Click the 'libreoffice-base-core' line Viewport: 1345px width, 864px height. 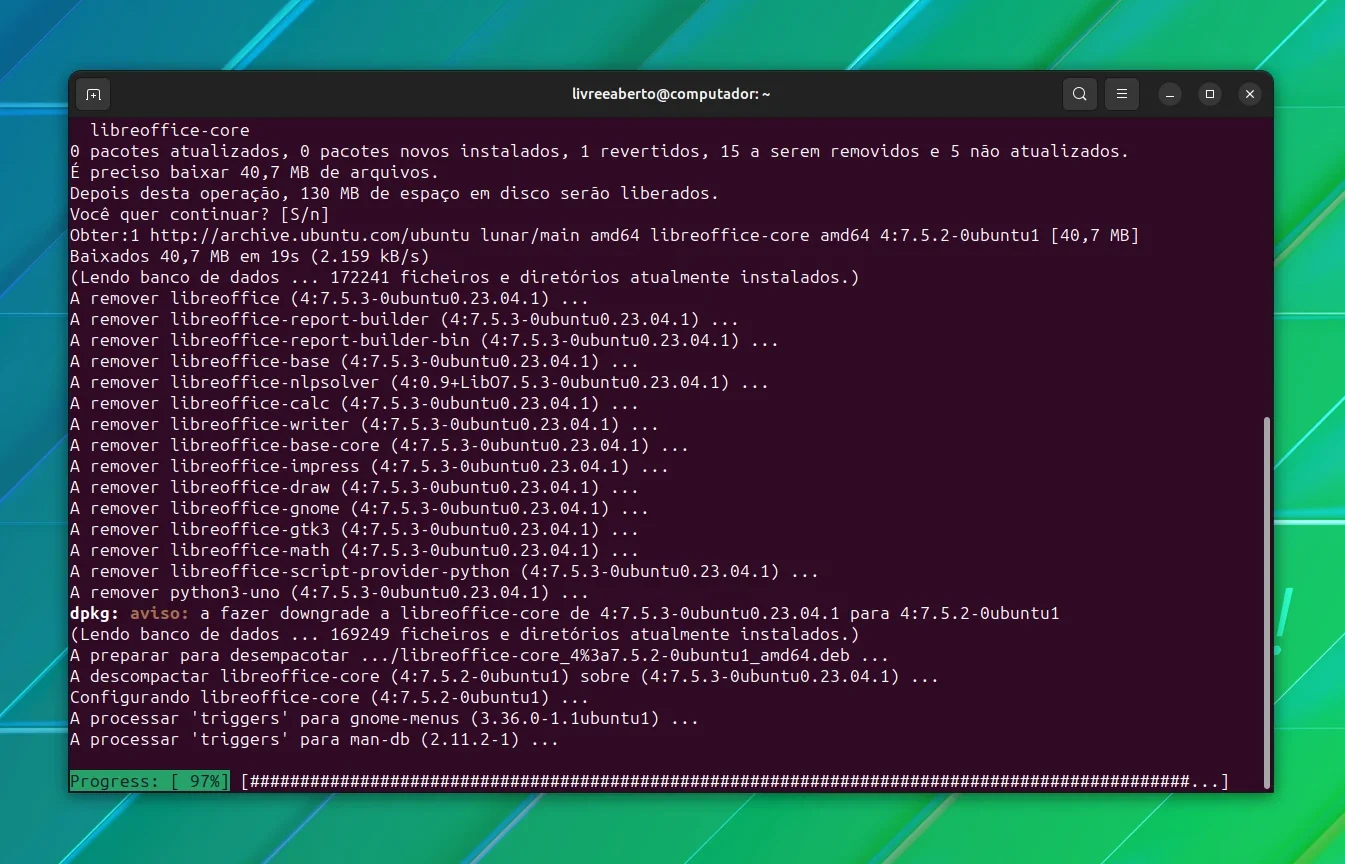pyautogui.click(x=380, y=445)
